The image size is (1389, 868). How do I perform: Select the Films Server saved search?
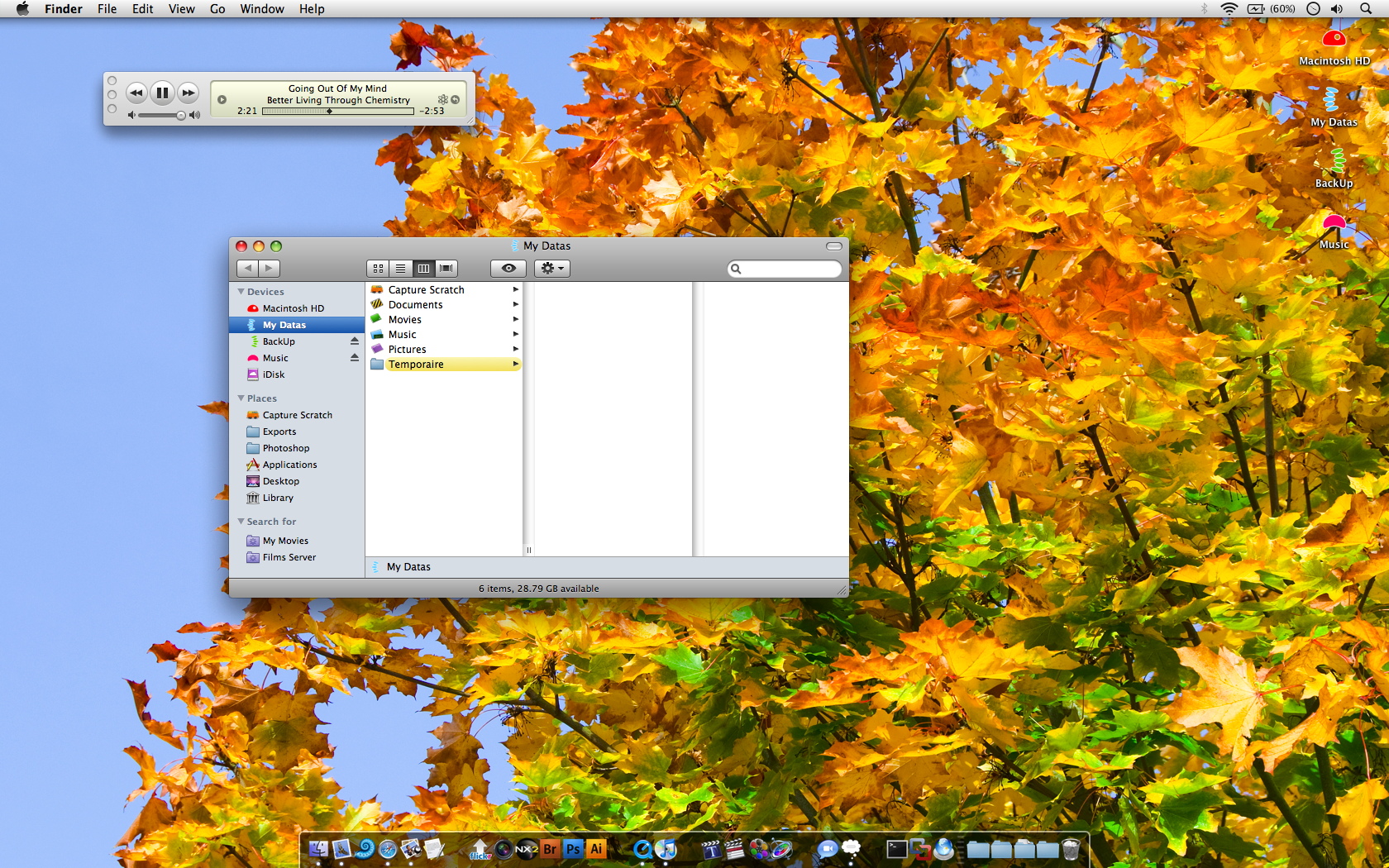[x=296, y=557]
